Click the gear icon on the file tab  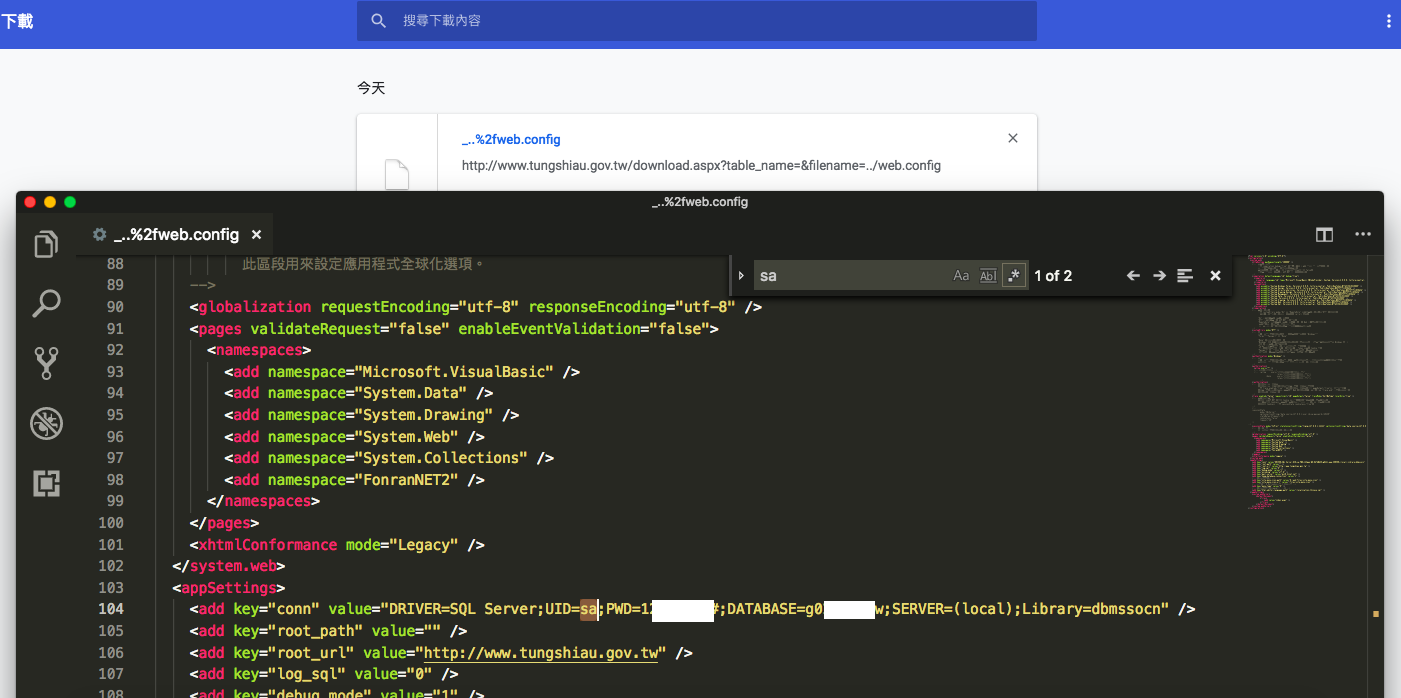99,235
